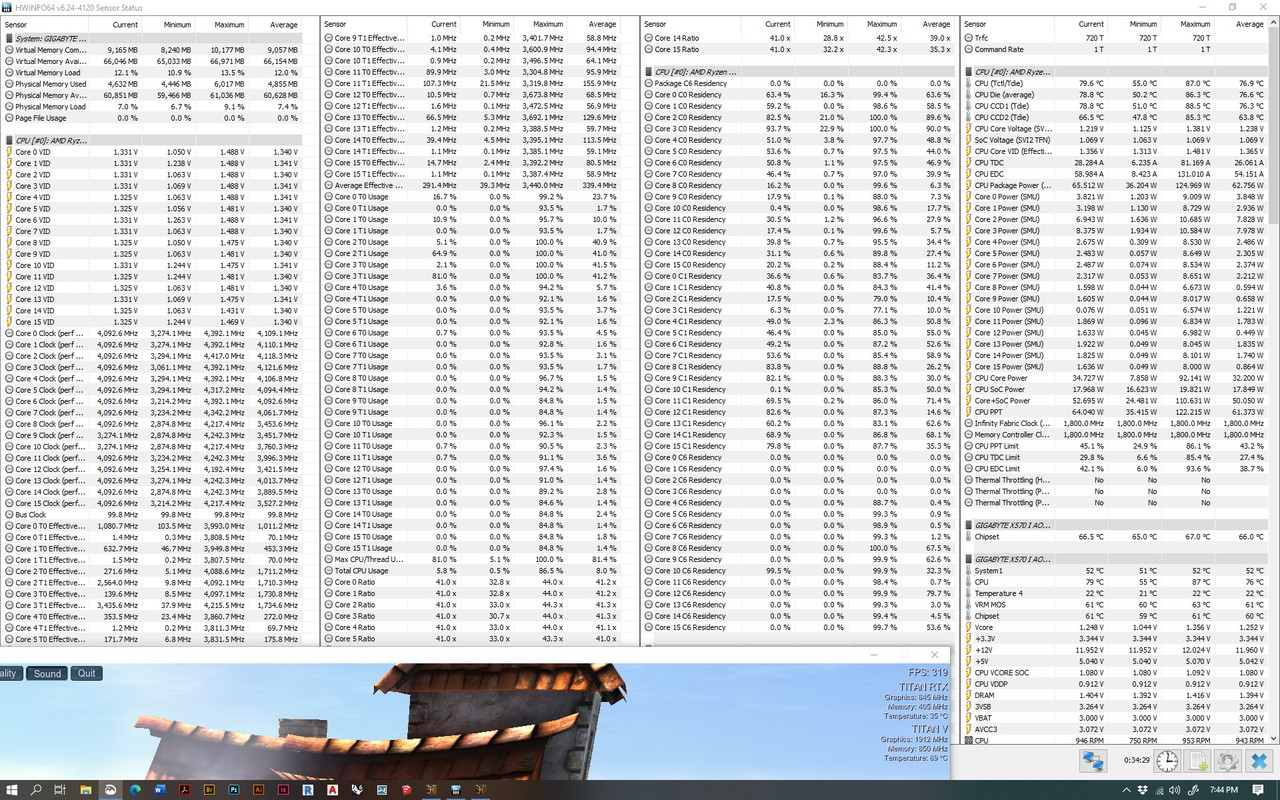This screenshot has width=1280, height=800.
Task: Toggle the indicator next to Core 0 VID
Action: pyautogui.click(x=9, y=152)
